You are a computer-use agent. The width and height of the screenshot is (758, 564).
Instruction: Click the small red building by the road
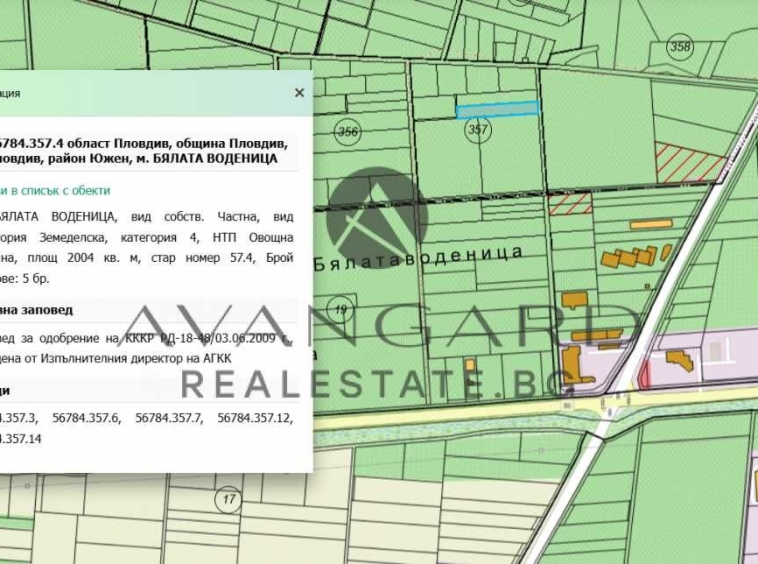click(x=644, y=374)
